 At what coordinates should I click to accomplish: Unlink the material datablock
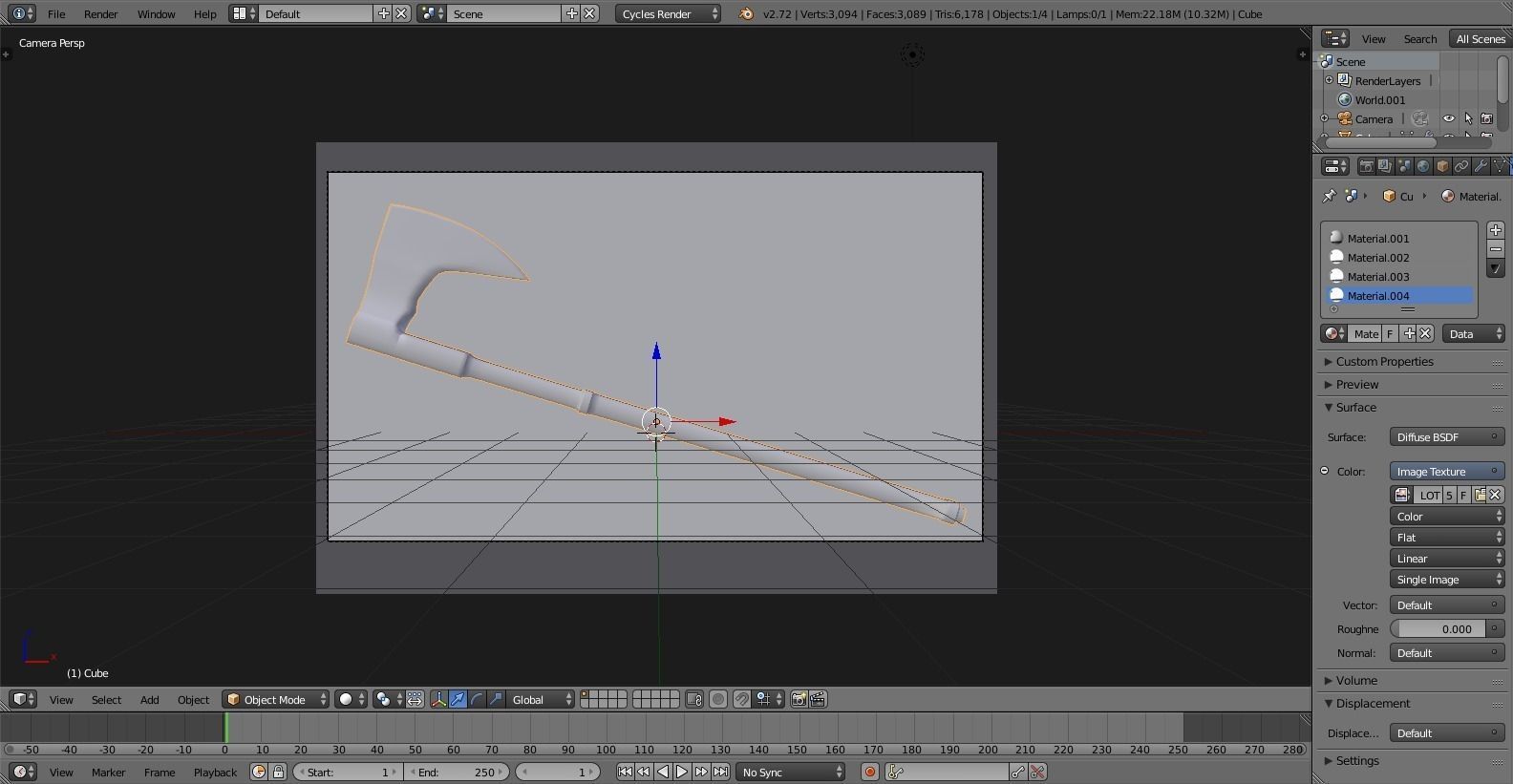[x=1425, y=333]
